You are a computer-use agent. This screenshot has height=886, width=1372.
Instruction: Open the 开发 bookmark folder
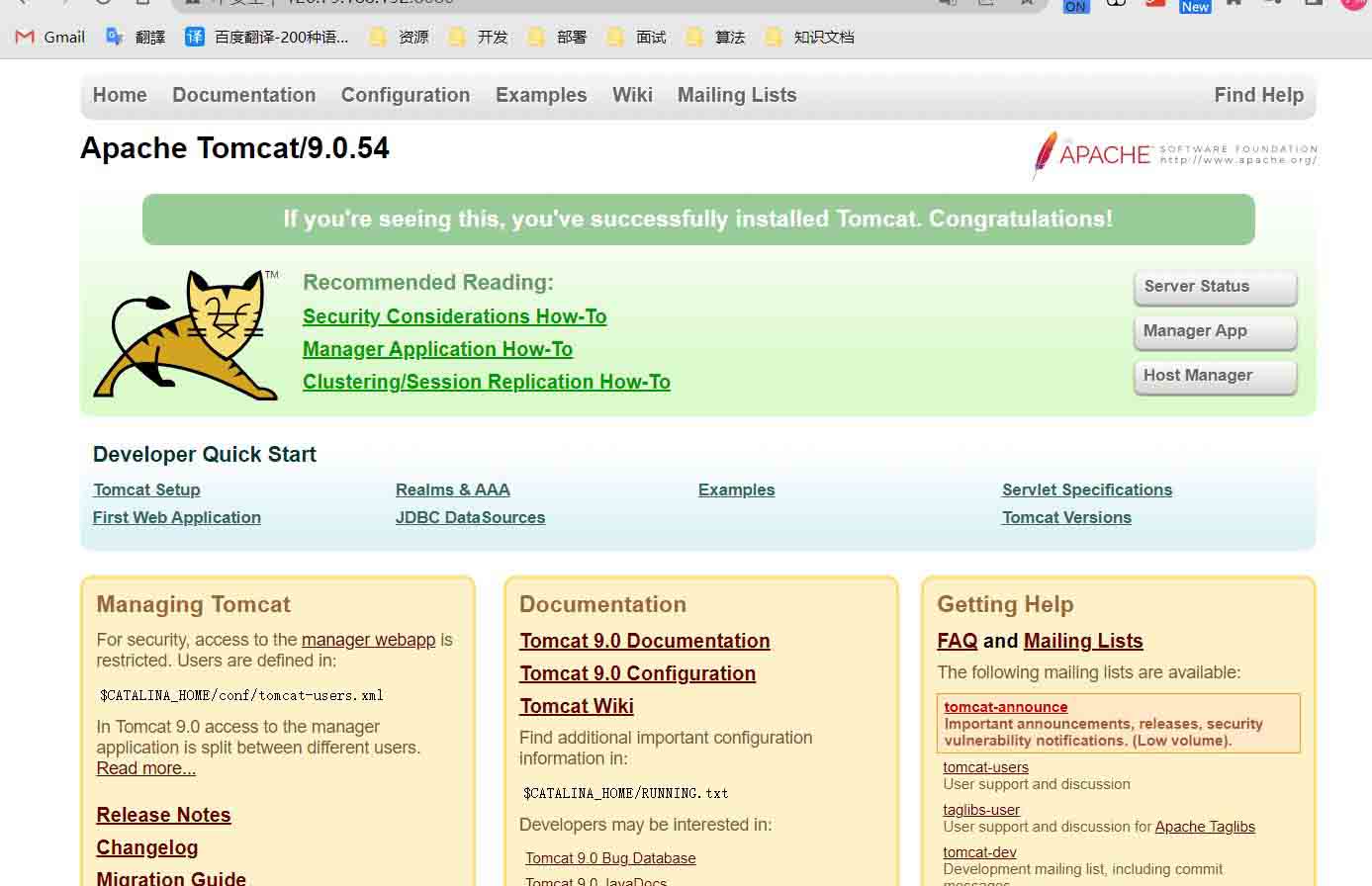tap(478, 37)
